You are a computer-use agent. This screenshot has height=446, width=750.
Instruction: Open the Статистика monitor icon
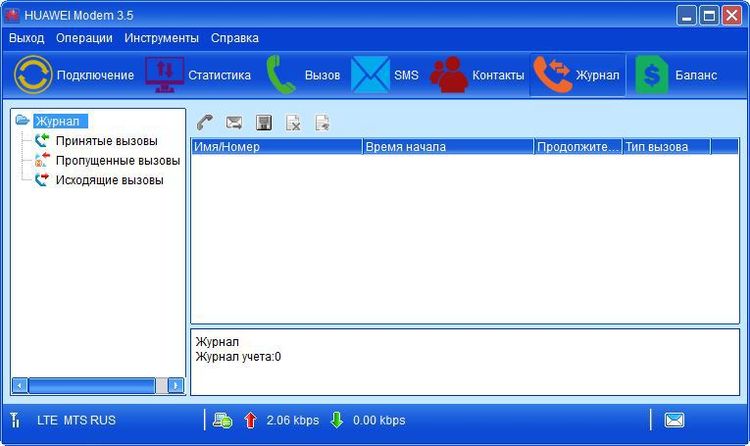[165, 75]
